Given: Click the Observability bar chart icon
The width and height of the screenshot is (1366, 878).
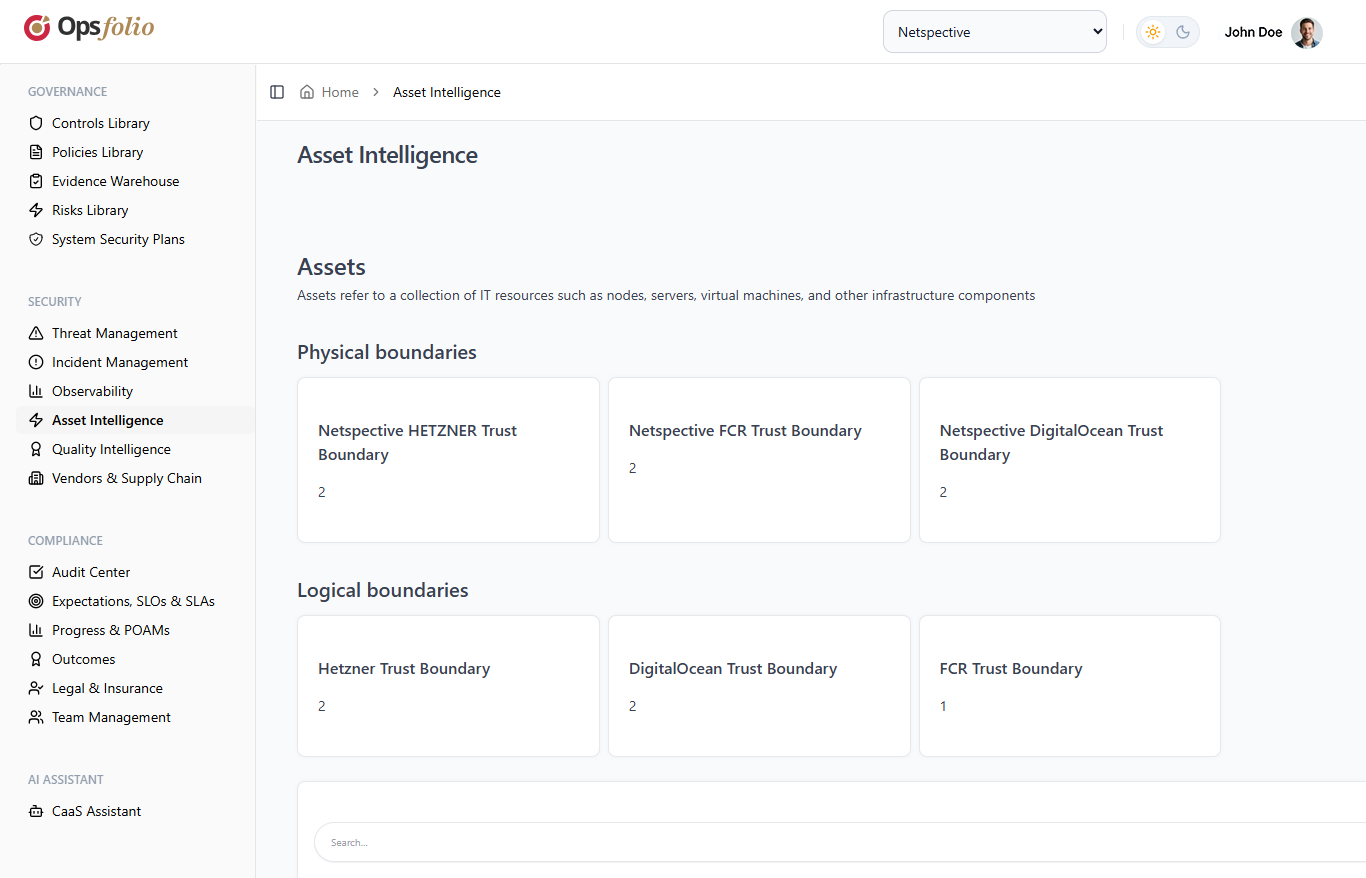Looking at the screenshot, I should 36,391.
